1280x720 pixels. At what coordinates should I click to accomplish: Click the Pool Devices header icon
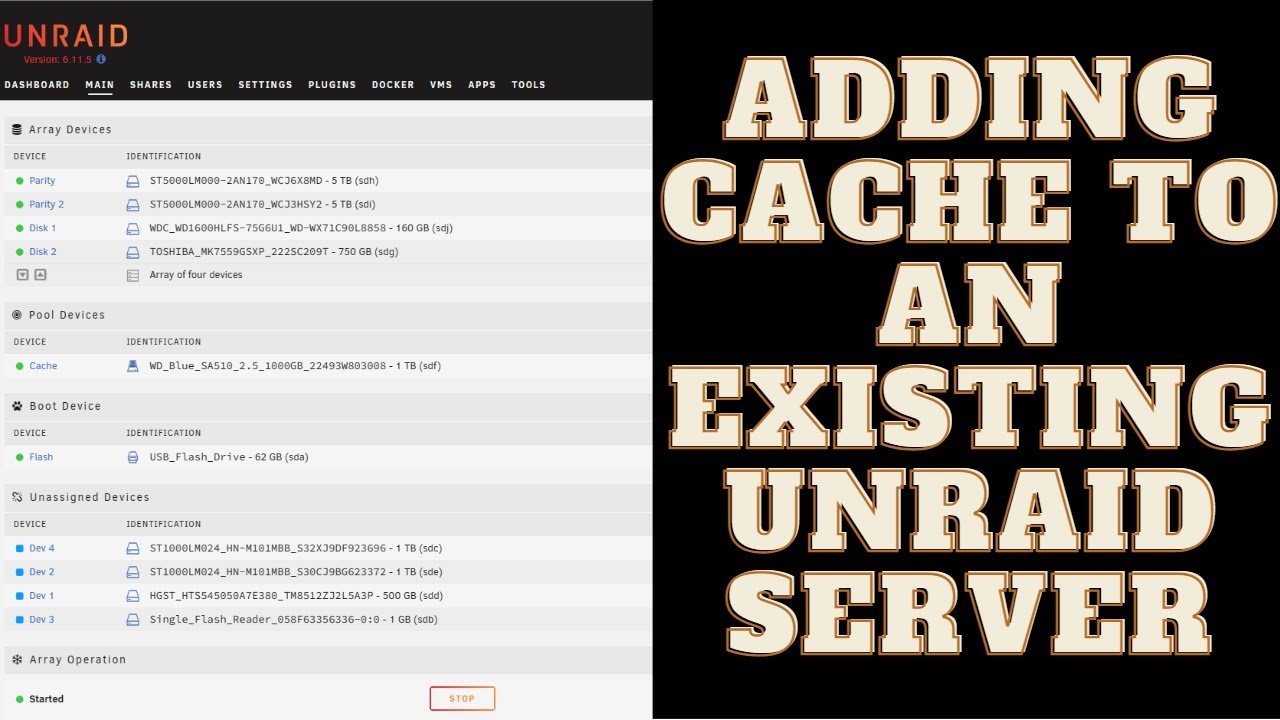(x=17, y=315)
